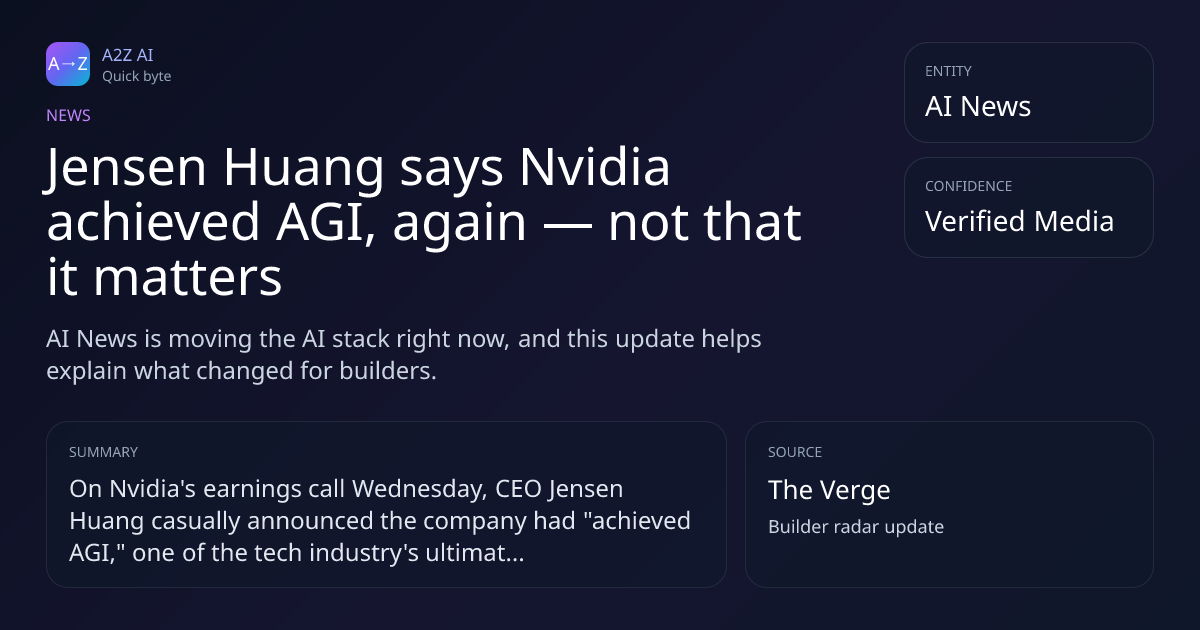Open the CONFIDENCE card
Screen dimensions: 1200x630
[1028, 207]
